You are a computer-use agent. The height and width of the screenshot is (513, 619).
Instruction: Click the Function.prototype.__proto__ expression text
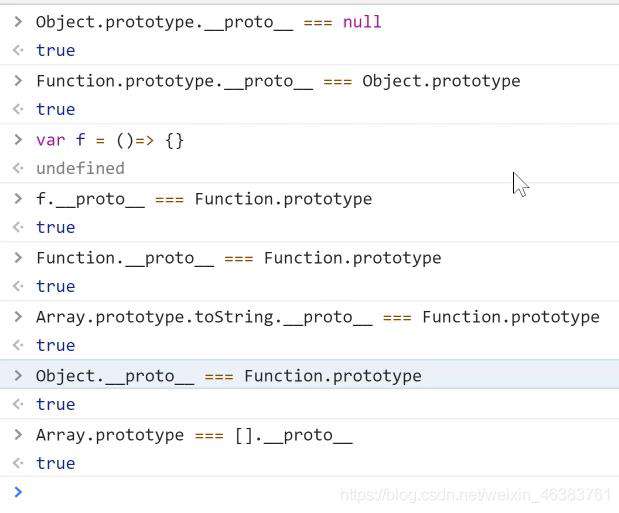(174, 81)
